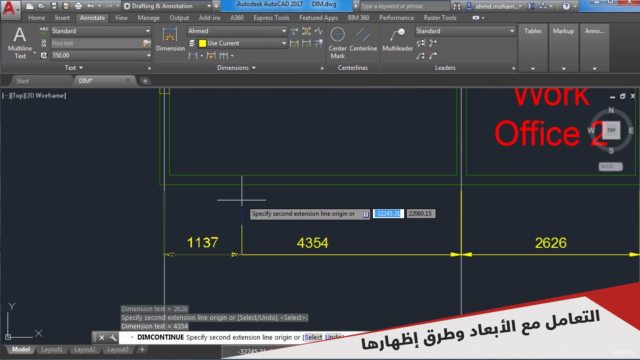The height and width of the screenshot is (360, 640).
Task: Expand the Dimensions panel title
Action: [236, 68]
